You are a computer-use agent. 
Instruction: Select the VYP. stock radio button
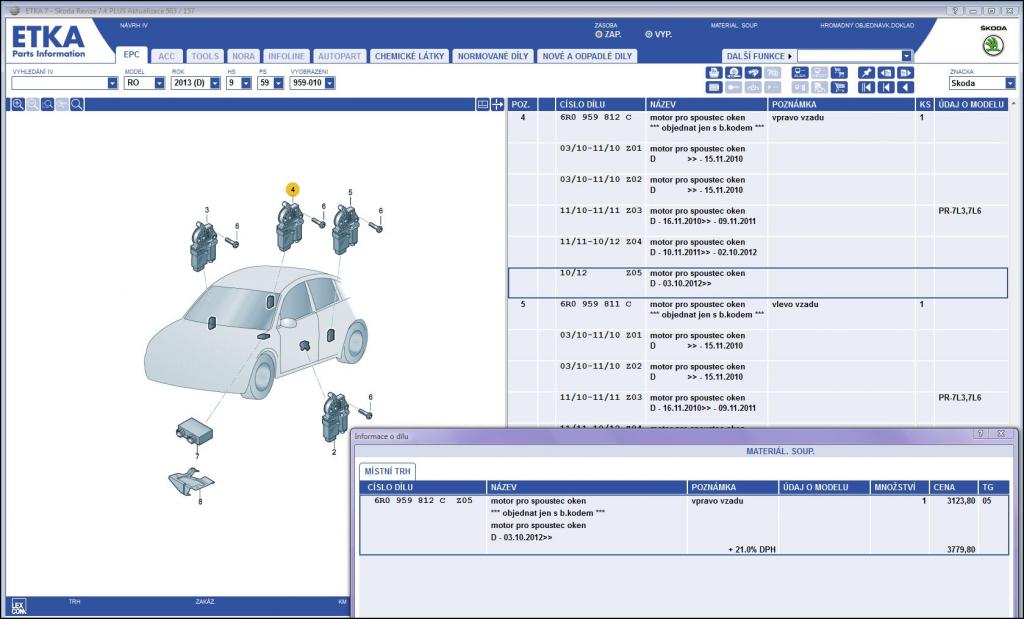648,35
